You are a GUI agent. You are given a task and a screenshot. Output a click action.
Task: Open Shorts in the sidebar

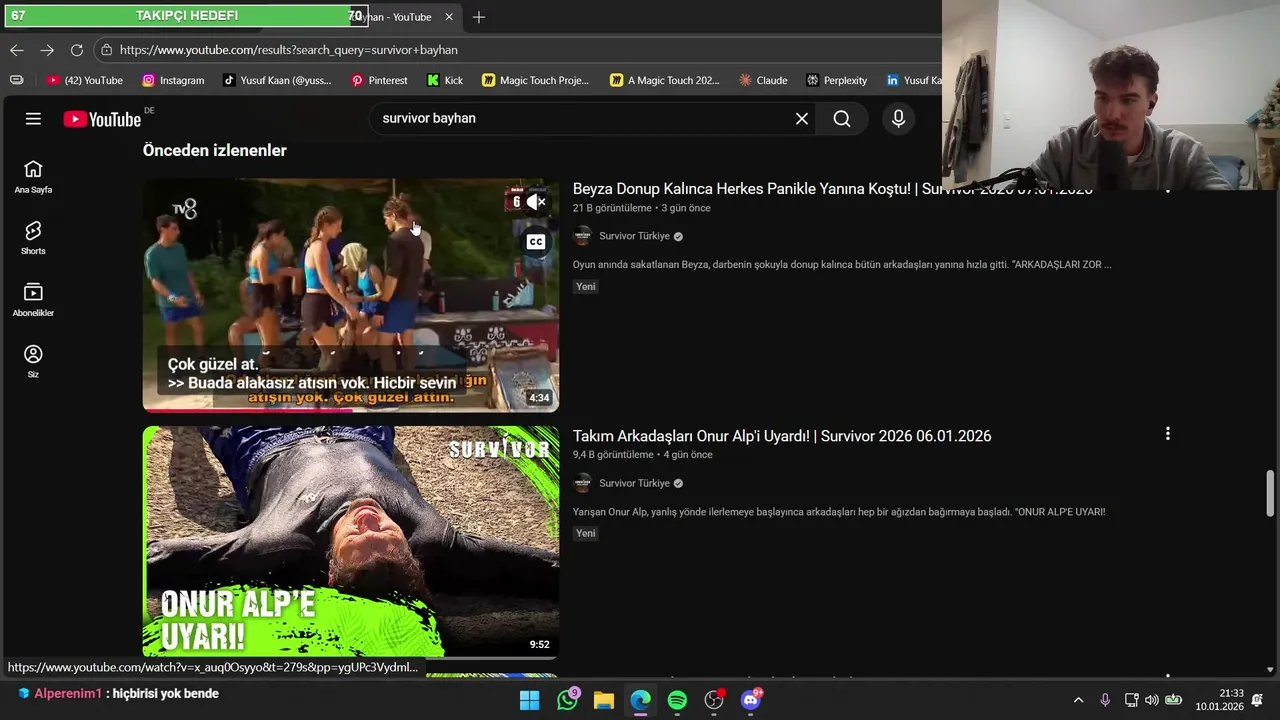click(x=33, y=239)
